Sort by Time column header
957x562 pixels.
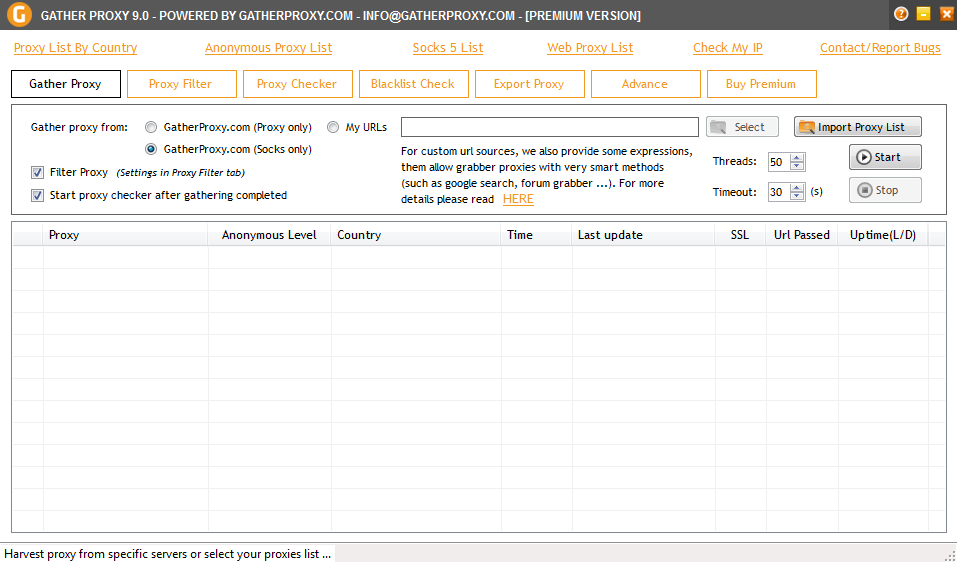536,235
